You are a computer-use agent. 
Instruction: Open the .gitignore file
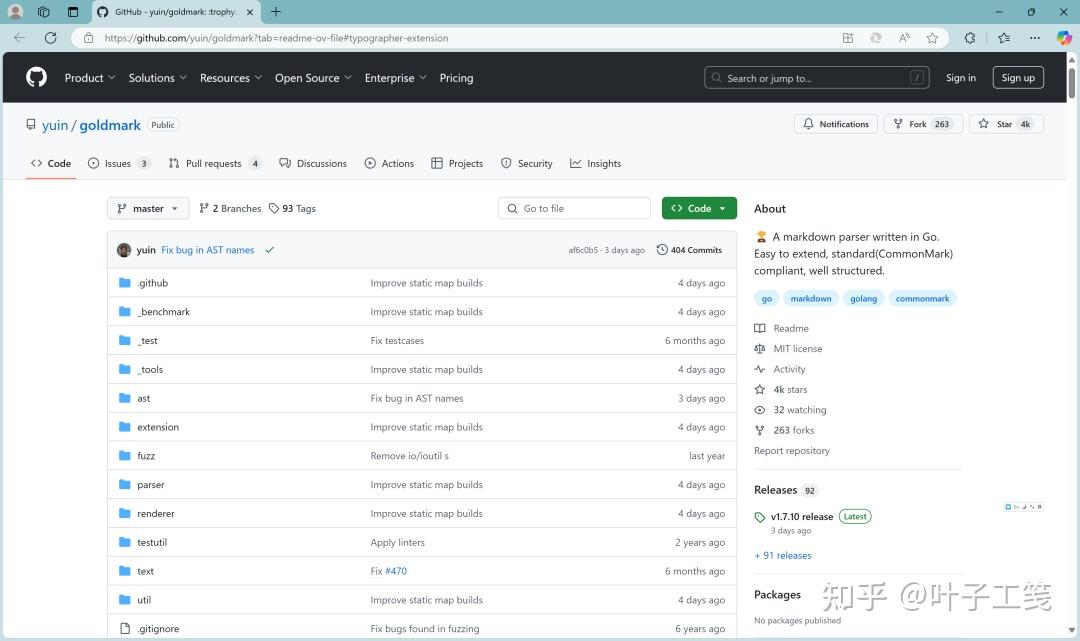[158, 629]
